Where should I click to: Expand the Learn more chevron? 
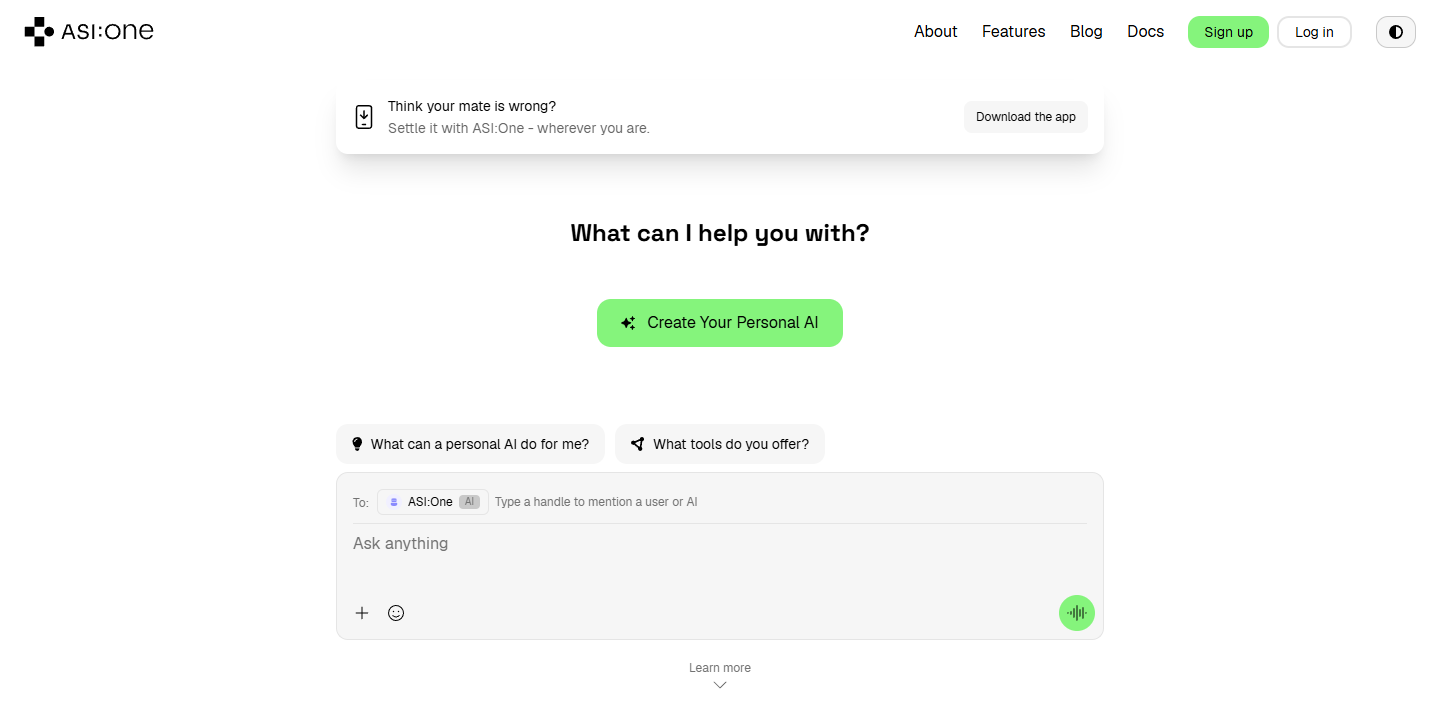[720, 685]
